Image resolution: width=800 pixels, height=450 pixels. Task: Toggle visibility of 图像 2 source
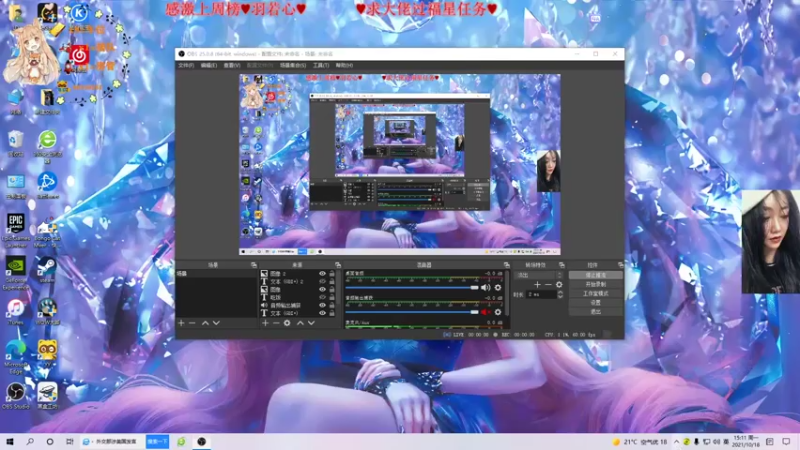[322, 274]
